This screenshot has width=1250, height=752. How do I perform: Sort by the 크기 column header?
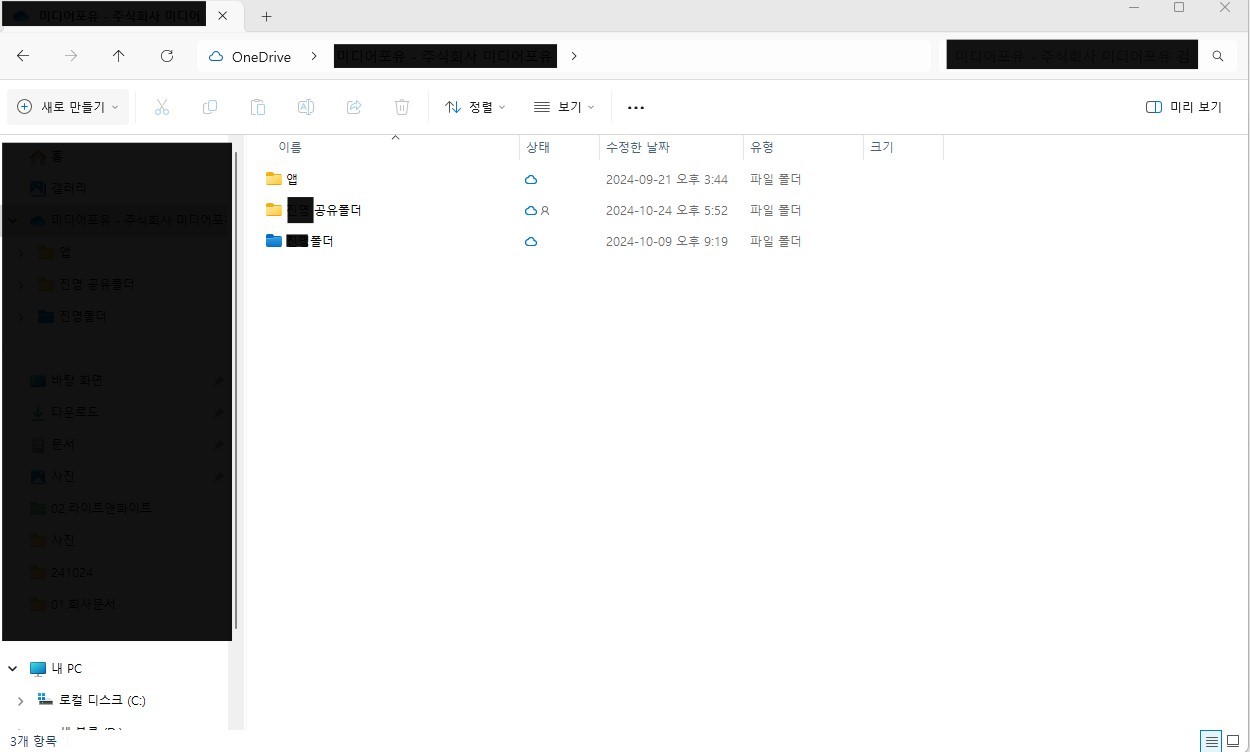tap(882, 147)
